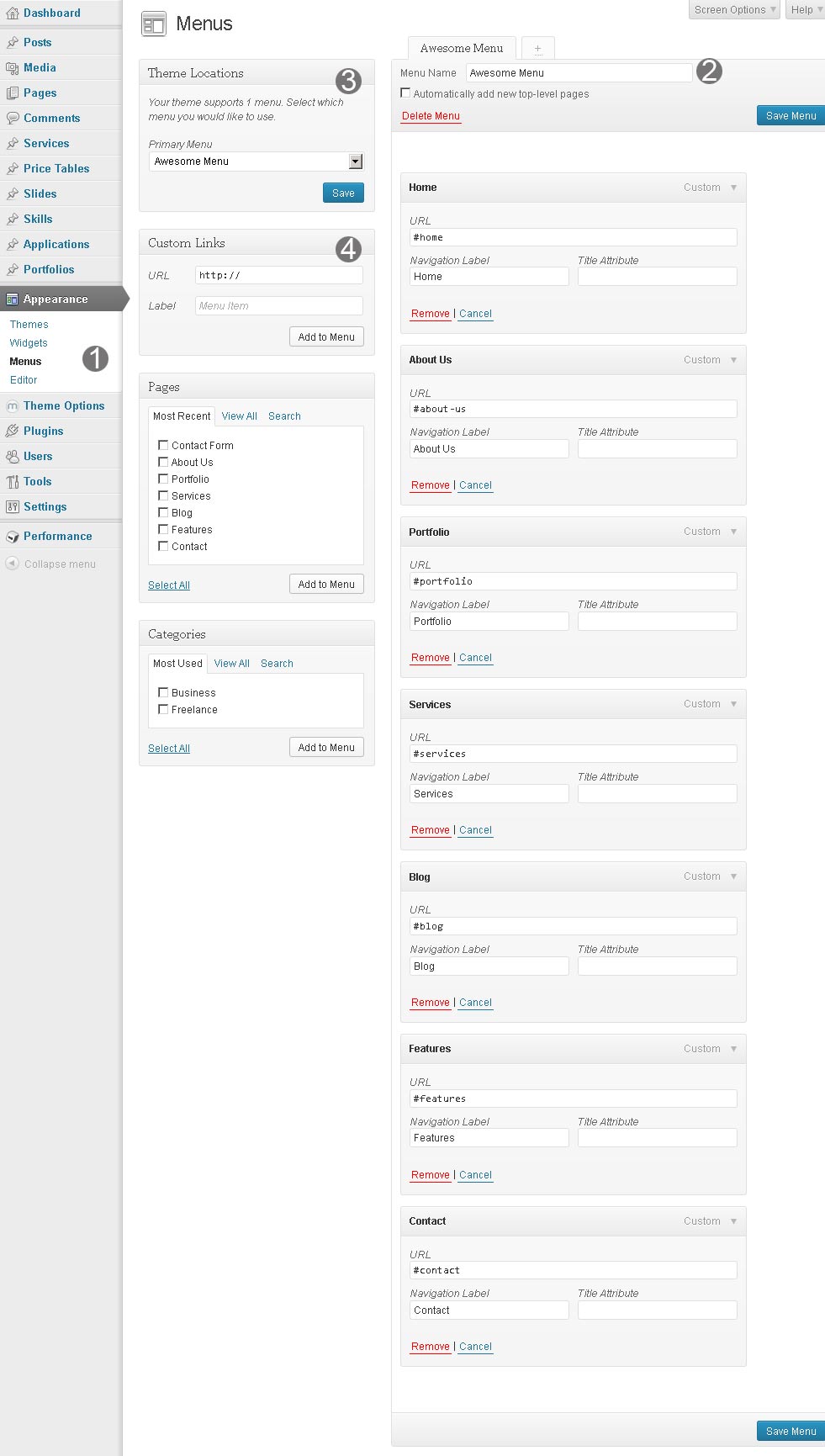Screen dimensions: 825x1456
Task: Click the top Save Menu button
Action: pyautogui.click(x=791, y=116)
